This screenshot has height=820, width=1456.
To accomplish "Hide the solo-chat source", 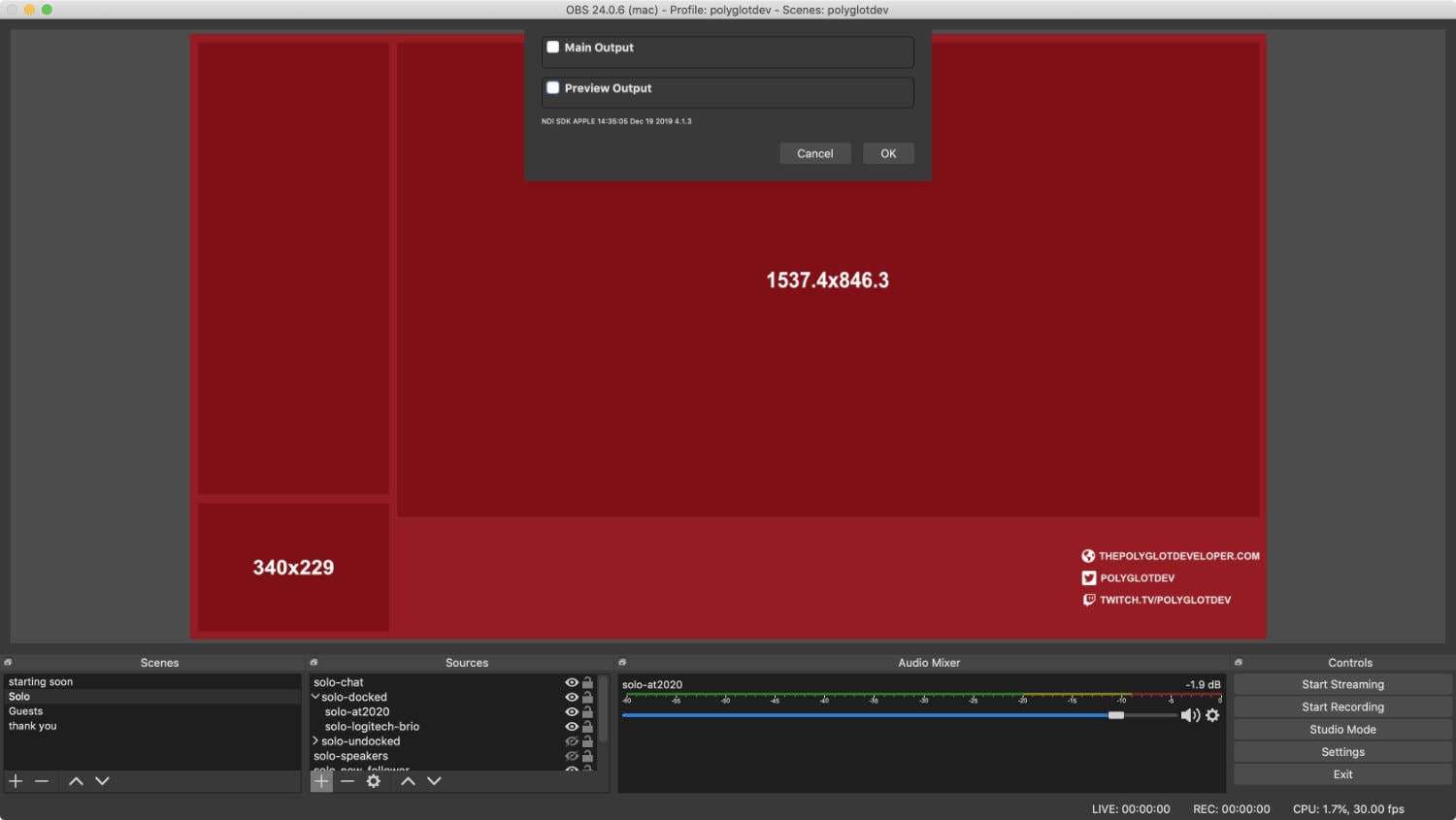I will pyautogui.click(x=572, y=682).
